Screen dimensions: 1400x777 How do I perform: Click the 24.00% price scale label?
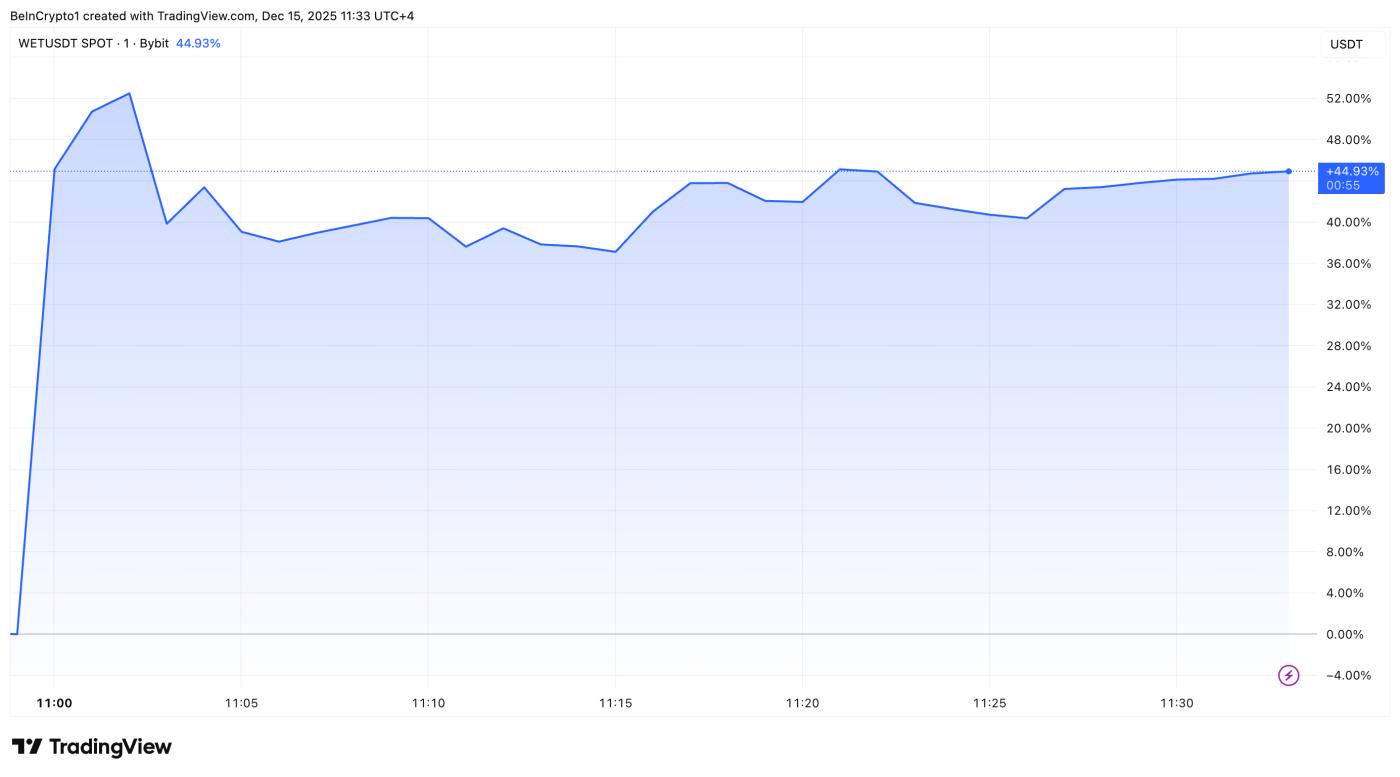coord(1346,387)
